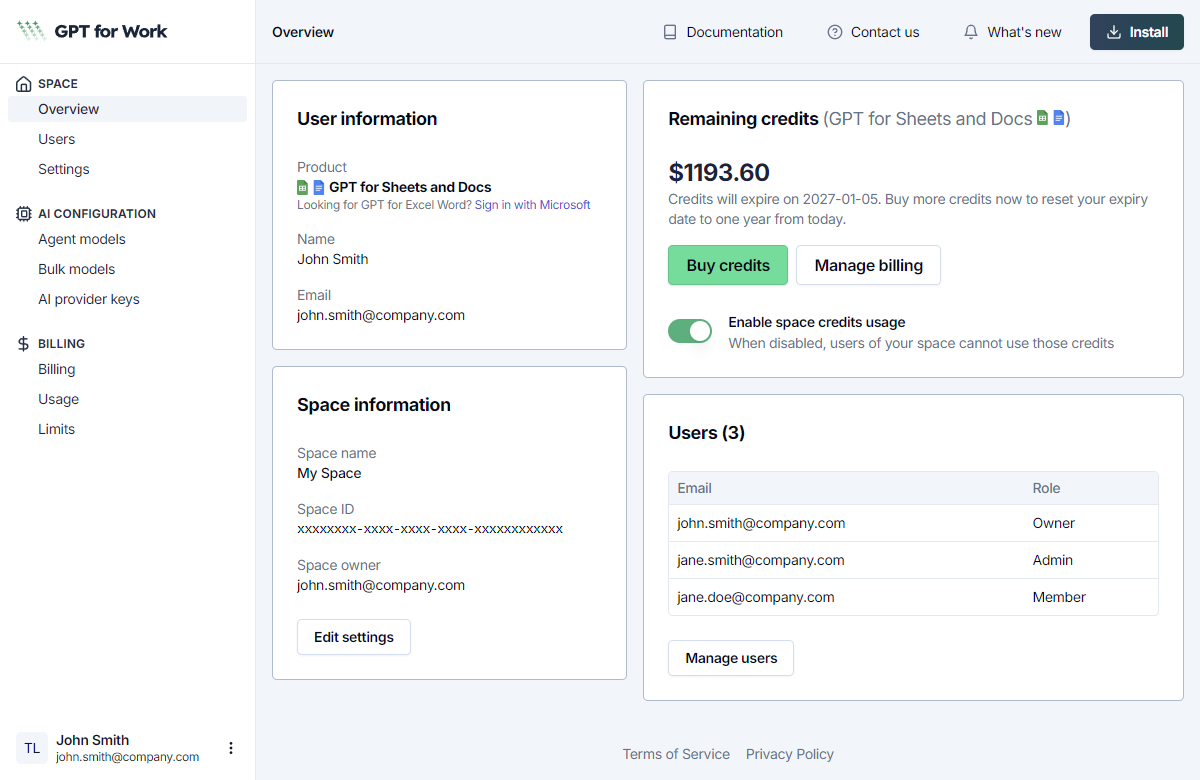
Task: Open the Contact us link
Action: 873,32
